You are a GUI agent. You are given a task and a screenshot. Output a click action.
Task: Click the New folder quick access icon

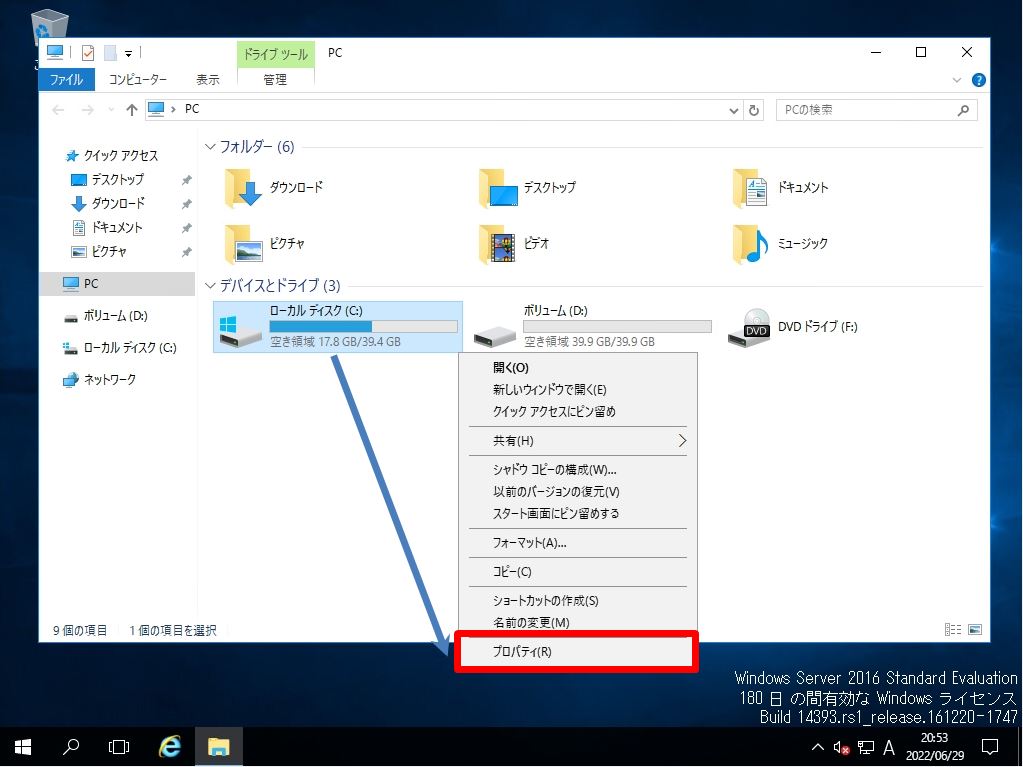110,53
